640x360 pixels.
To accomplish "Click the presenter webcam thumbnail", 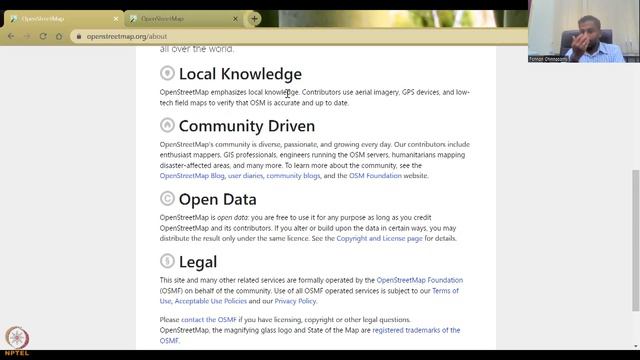I will tap(584, 31).
